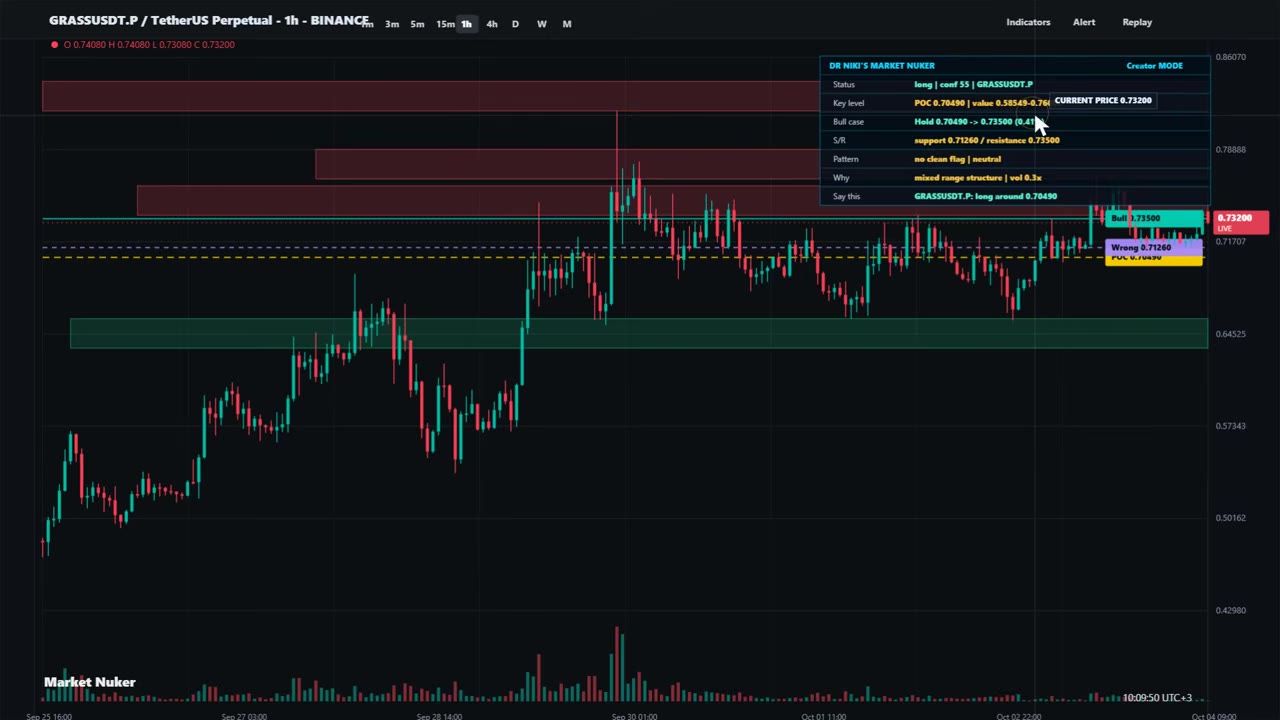Open the Alert button
Viewport: 1280px width, 720px height.
(x=1084, y=22)
